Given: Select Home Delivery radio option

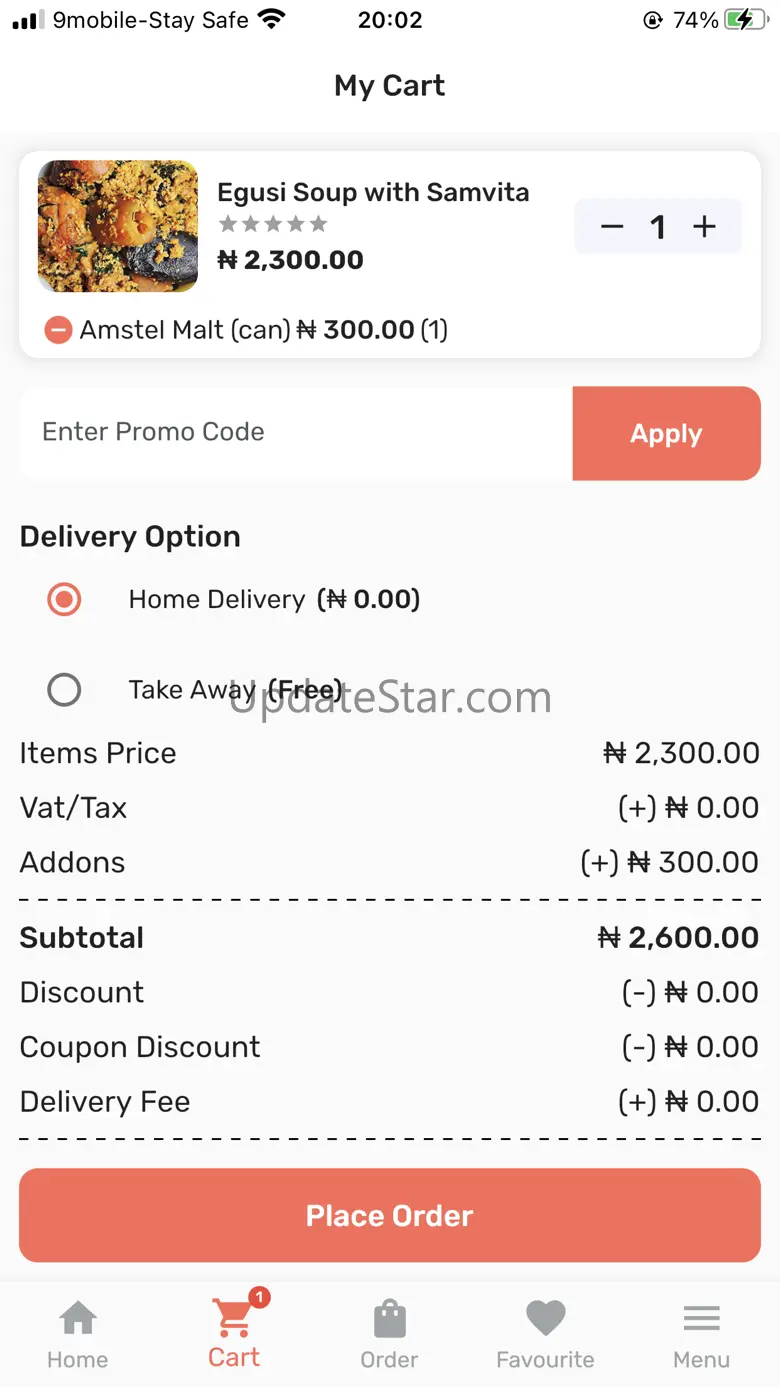Looking at the screenshot, I should click(64, 600).
